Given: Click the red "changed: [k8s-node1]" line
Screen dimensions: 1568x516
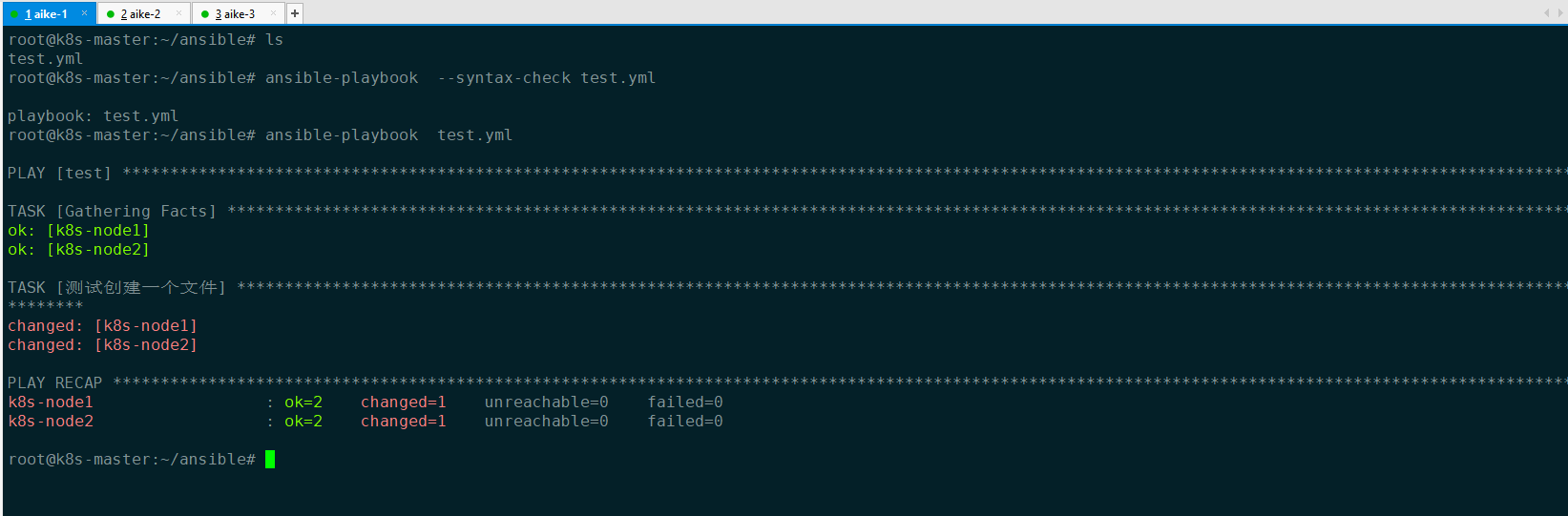Looking at the screenshot, I should tap(102, 326).
